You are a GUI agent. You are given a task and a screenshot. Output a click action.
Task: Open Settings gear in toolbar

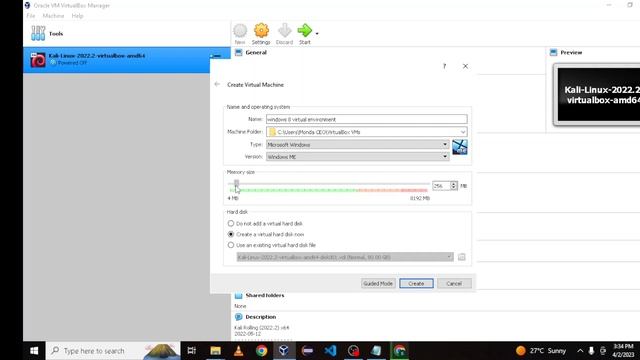coord(261,34)
